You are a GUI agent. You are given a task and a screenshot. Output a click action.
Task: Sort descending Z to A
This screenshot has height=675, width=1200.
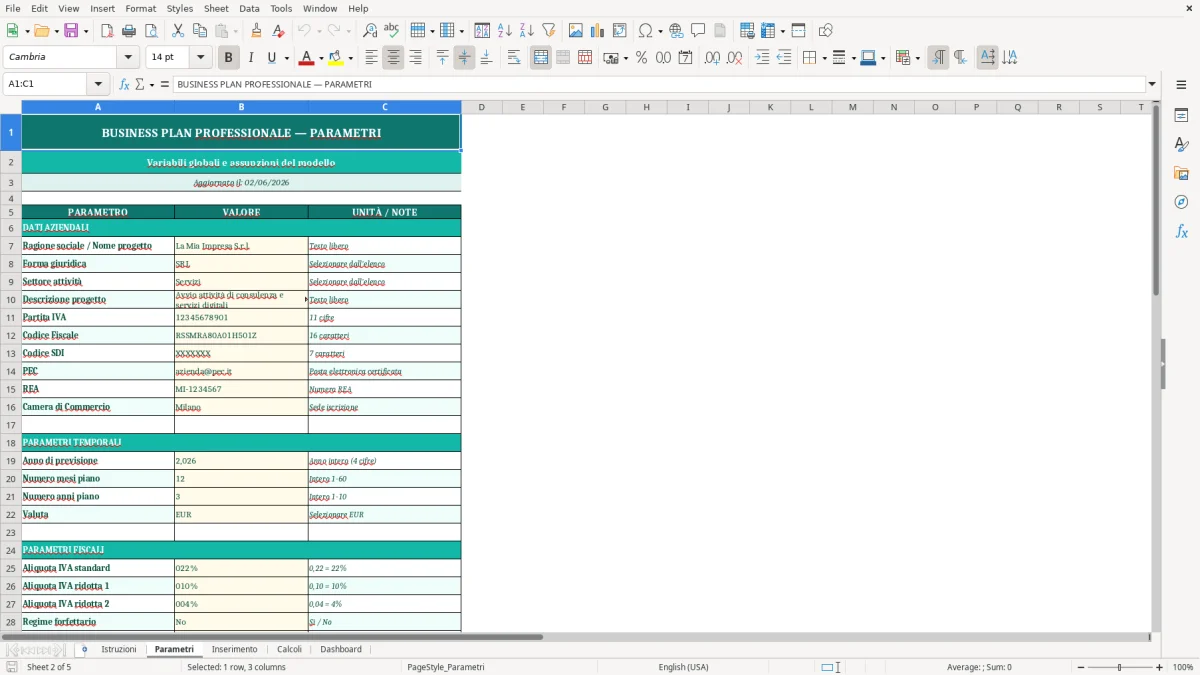pyautogui.click(x=527, y=31)
